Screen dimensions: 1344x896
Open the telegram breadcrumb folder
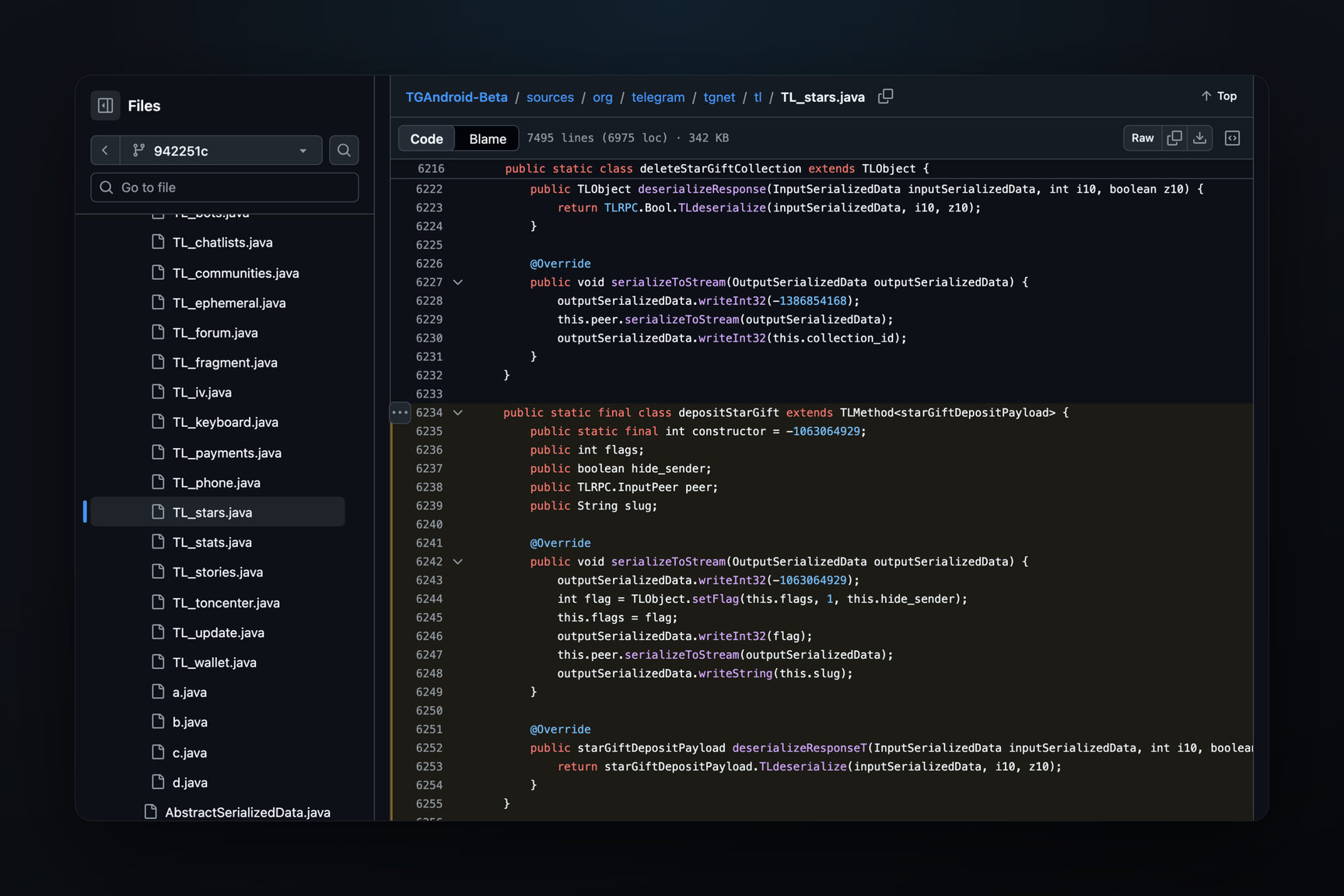pos(658,97)
